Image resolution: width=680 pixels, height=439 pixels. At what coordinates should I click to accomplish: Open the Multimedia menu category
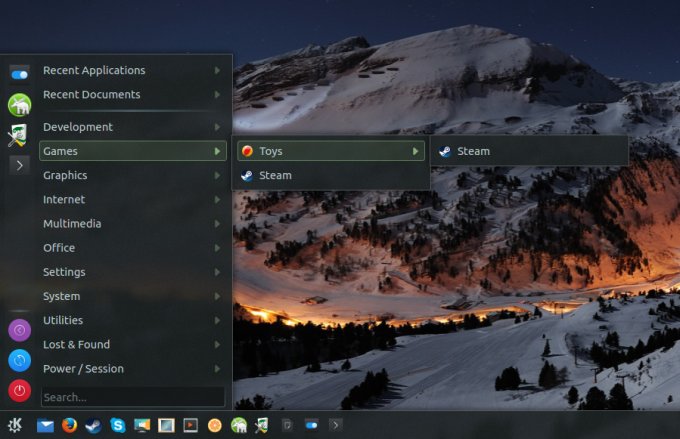[x=72, y=224]
